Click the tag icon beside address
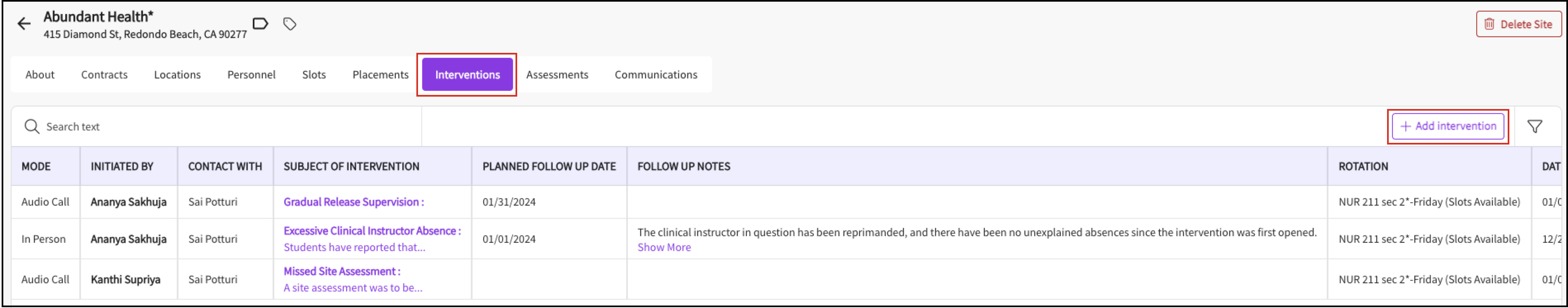Image resolution: width=1568 pixels, height=308 pixels. (290, 24)
